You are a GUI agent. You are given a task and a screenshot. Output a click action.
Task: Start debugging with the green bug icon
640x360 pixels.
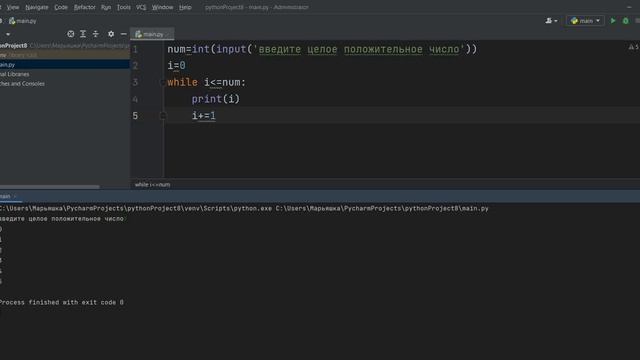tap(625, 20)
